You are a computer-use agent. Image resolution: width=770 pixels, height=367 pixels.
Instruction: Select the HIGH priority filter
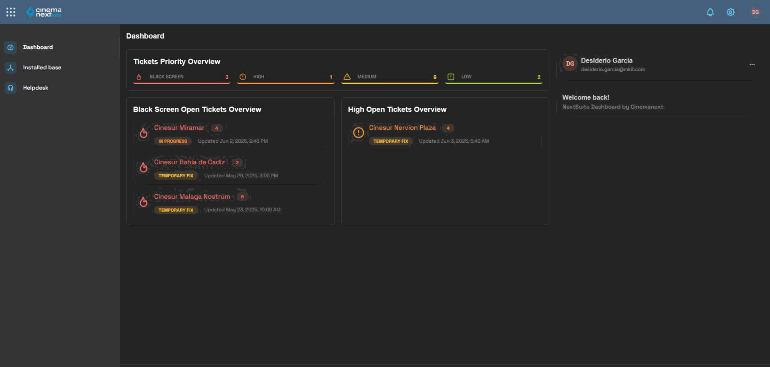tap(286, 78)
